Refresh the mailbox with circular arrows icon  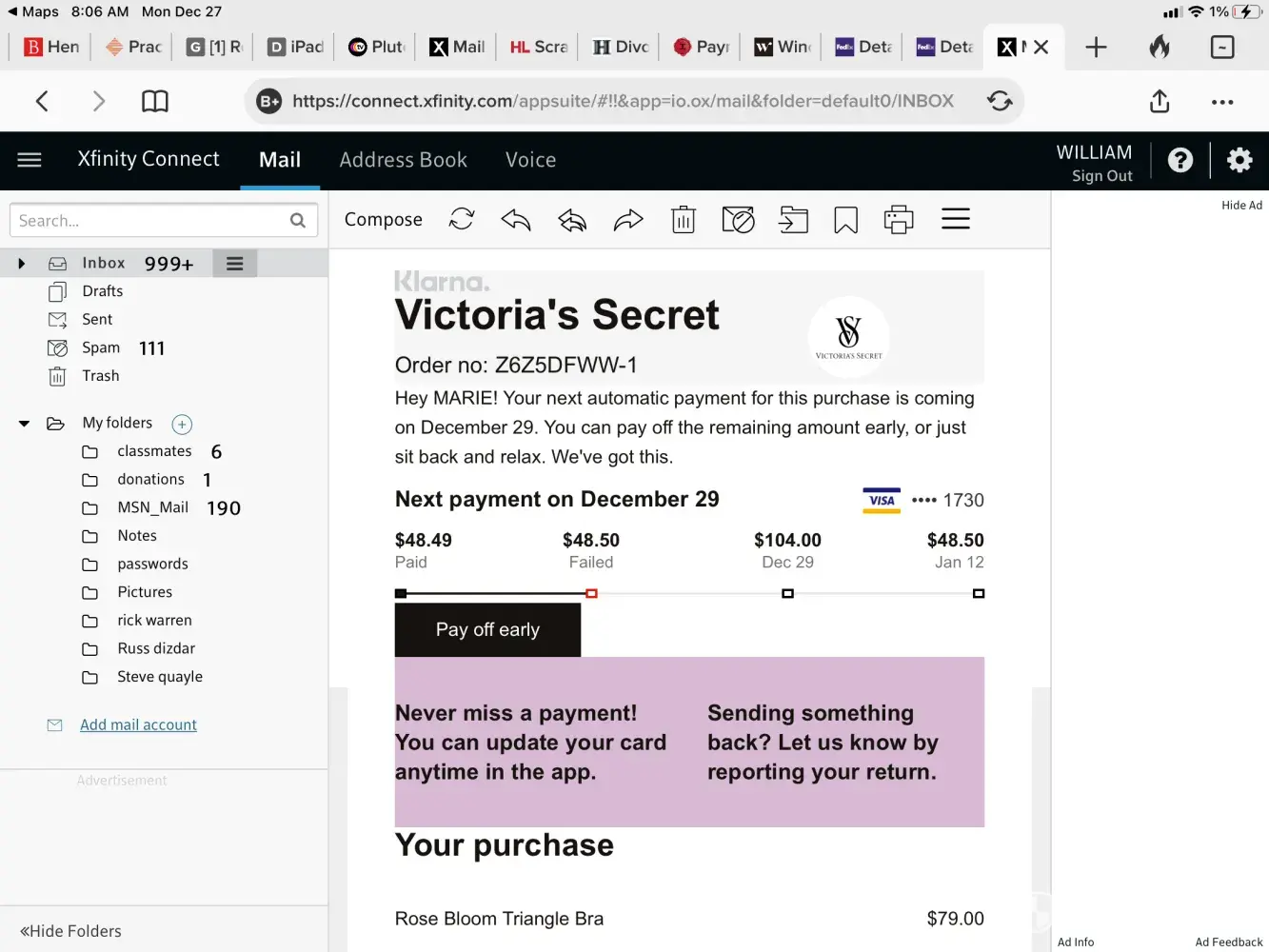pyautogui.click(x=462, y=220)
